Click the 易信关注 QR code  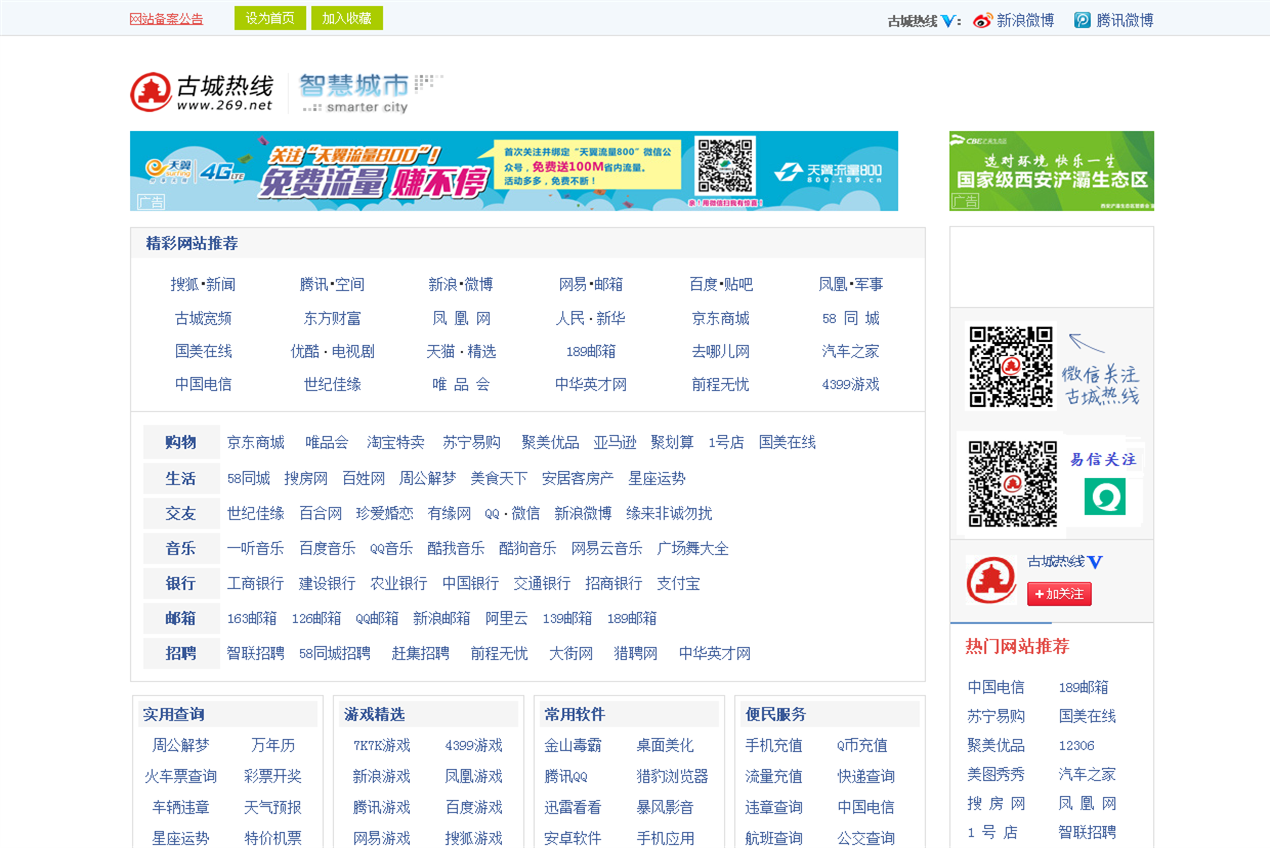point(1012,484)
